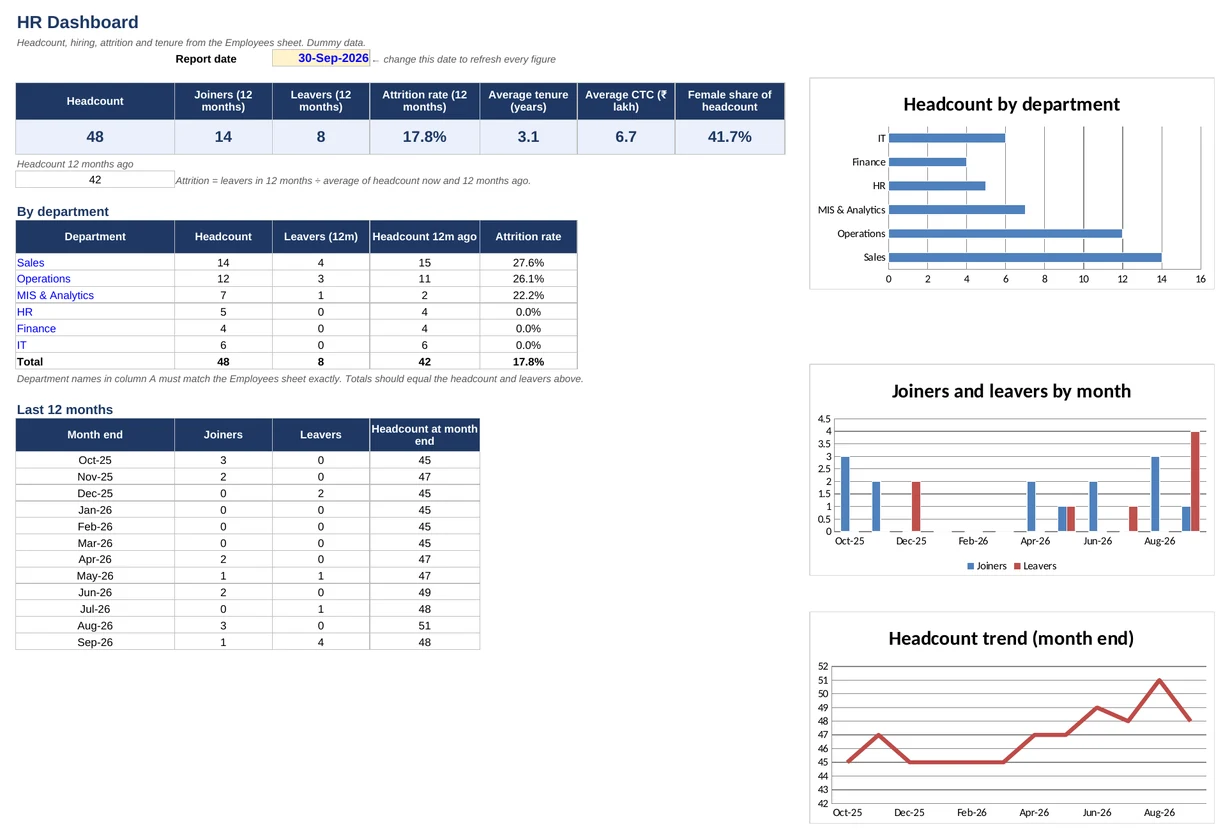Image resolution: width=1230 pixels, height=839 pixels.
Task: Click the Department column header
Action: coord(95,237)
